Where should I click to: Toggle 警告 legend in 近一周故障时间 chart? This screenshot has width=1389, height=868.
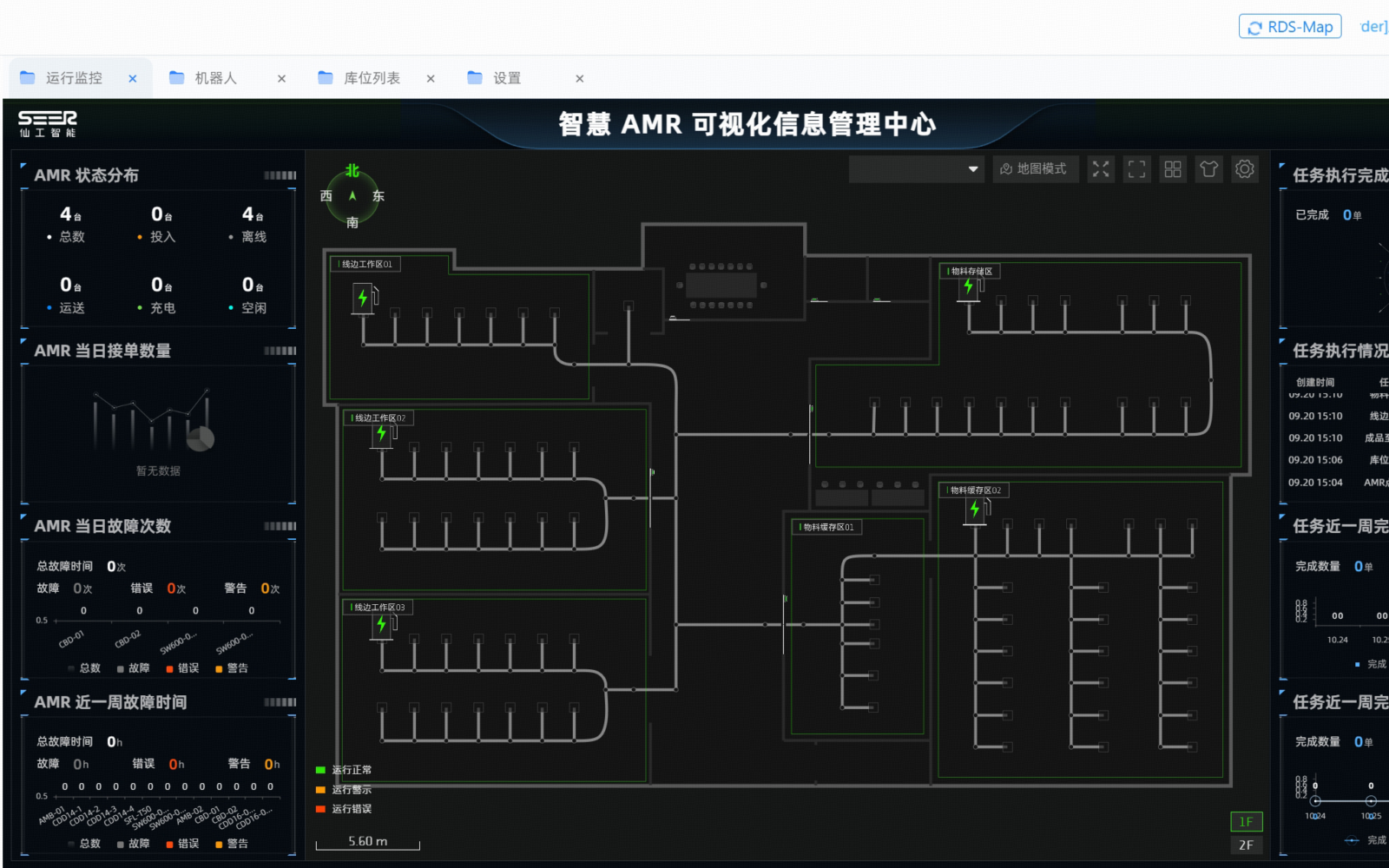click(x=232, y=844)
